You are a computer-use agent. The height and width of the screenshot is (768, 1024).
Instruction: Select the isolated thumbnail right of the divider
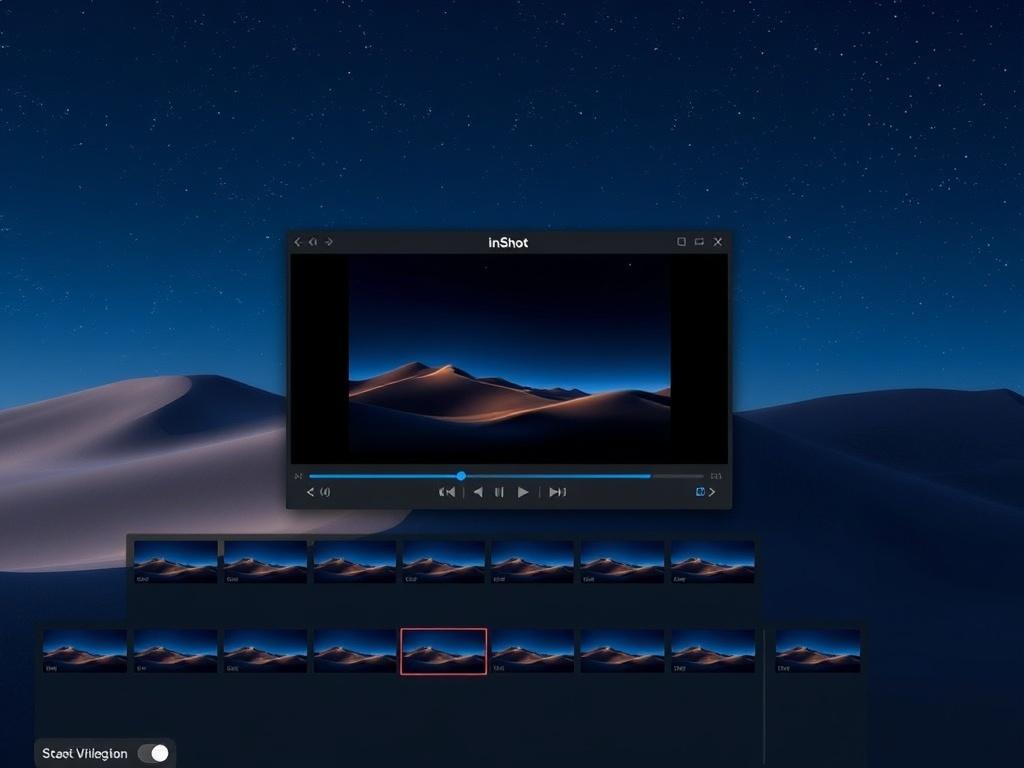[x=817, y=651]
